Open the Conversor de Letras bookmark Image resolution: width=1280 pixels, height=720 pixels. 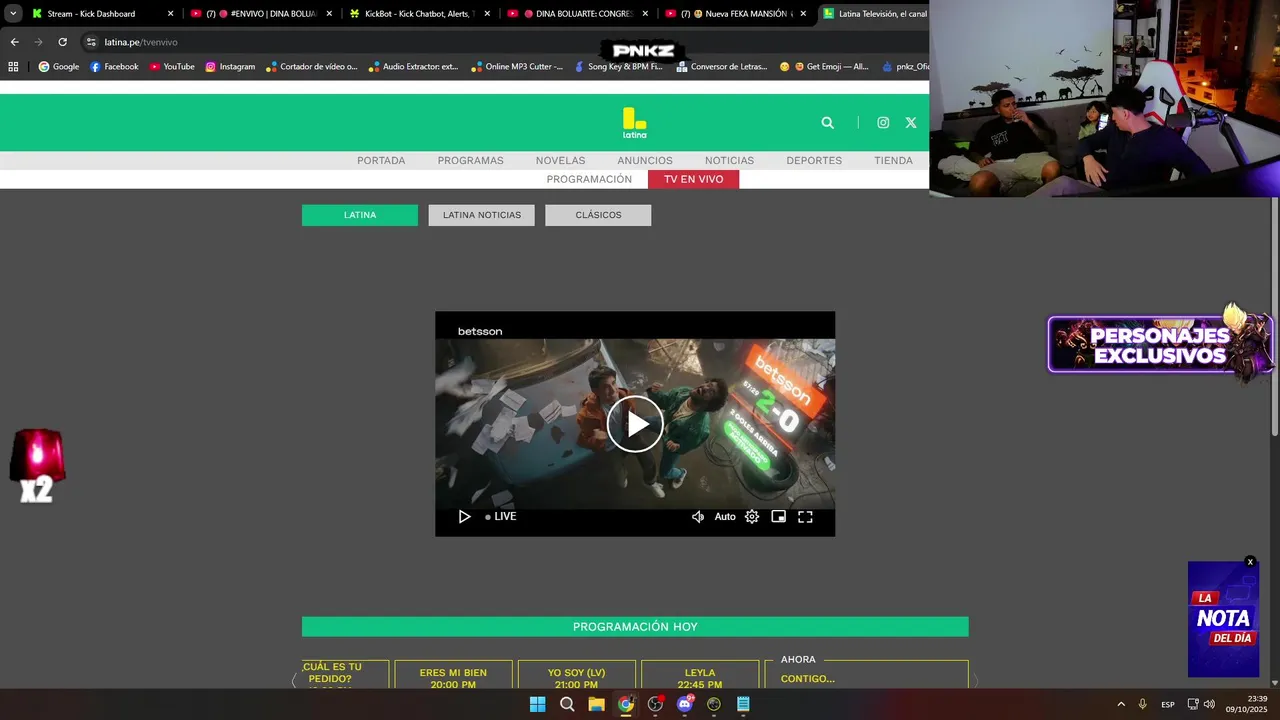(722, 67)
